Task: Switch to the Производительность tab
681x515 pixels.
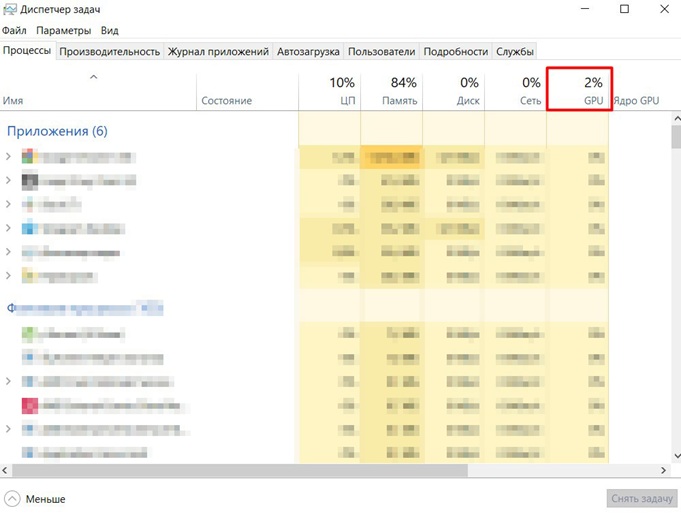Action: 109,51
